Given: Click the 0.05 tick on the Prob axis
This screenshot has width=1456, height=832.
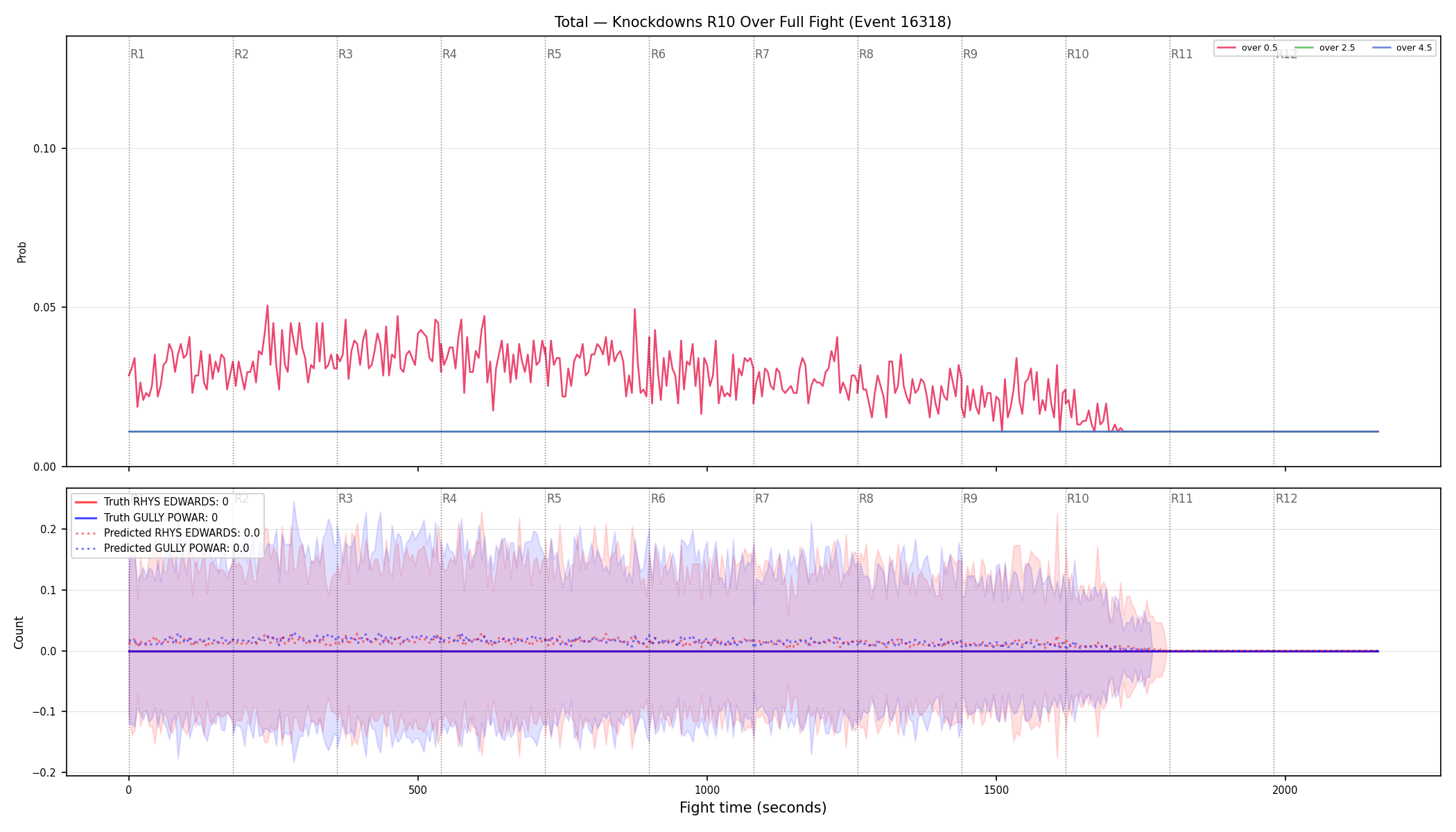Looking at the screenshot, I should [x=44, y=308].
